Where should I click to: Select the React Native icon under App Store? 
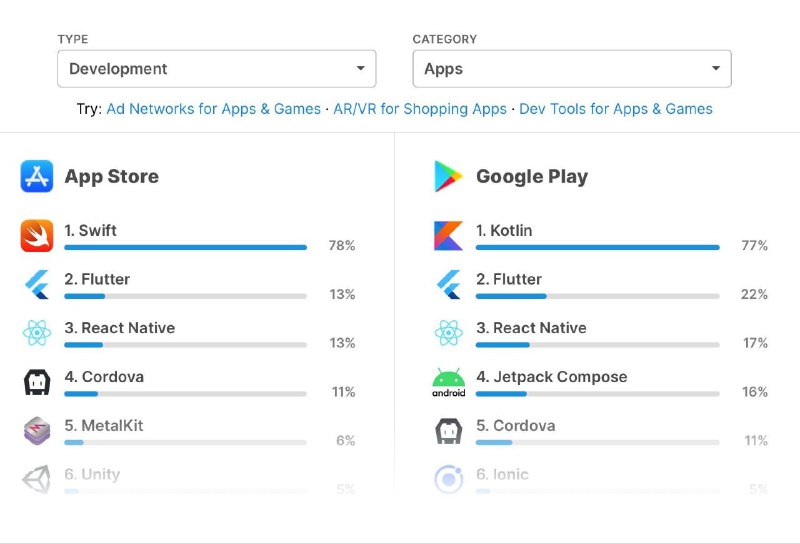[37, 333]
